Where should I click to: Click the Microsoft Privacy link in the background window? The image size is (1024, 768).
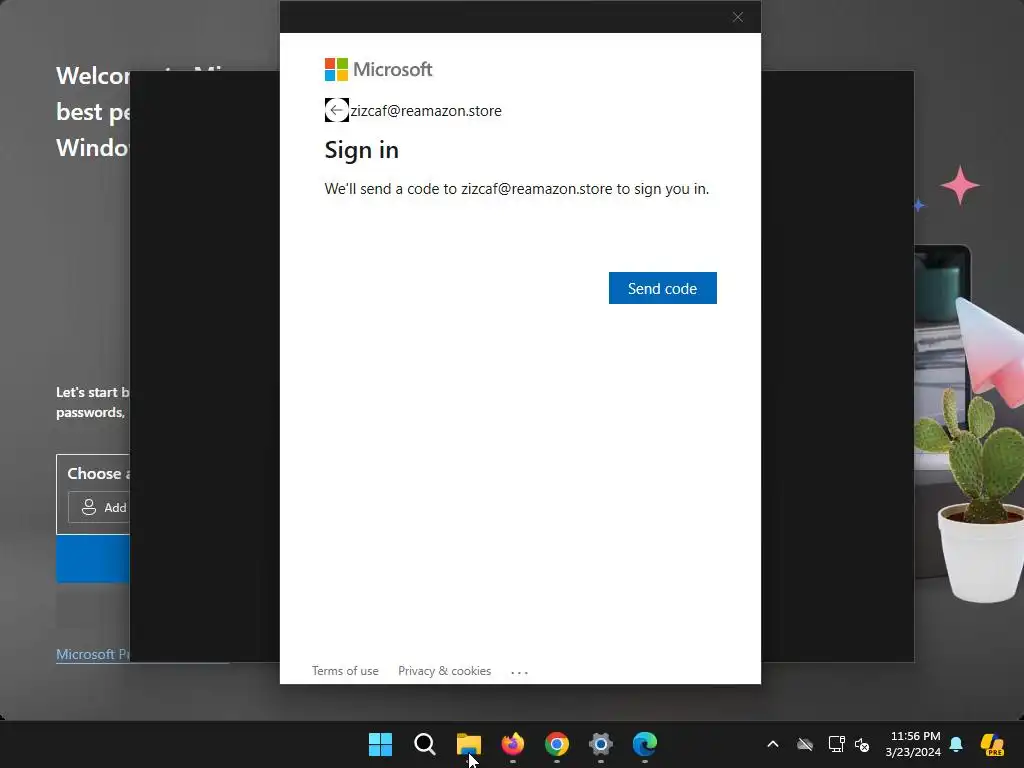pos(93,654)
